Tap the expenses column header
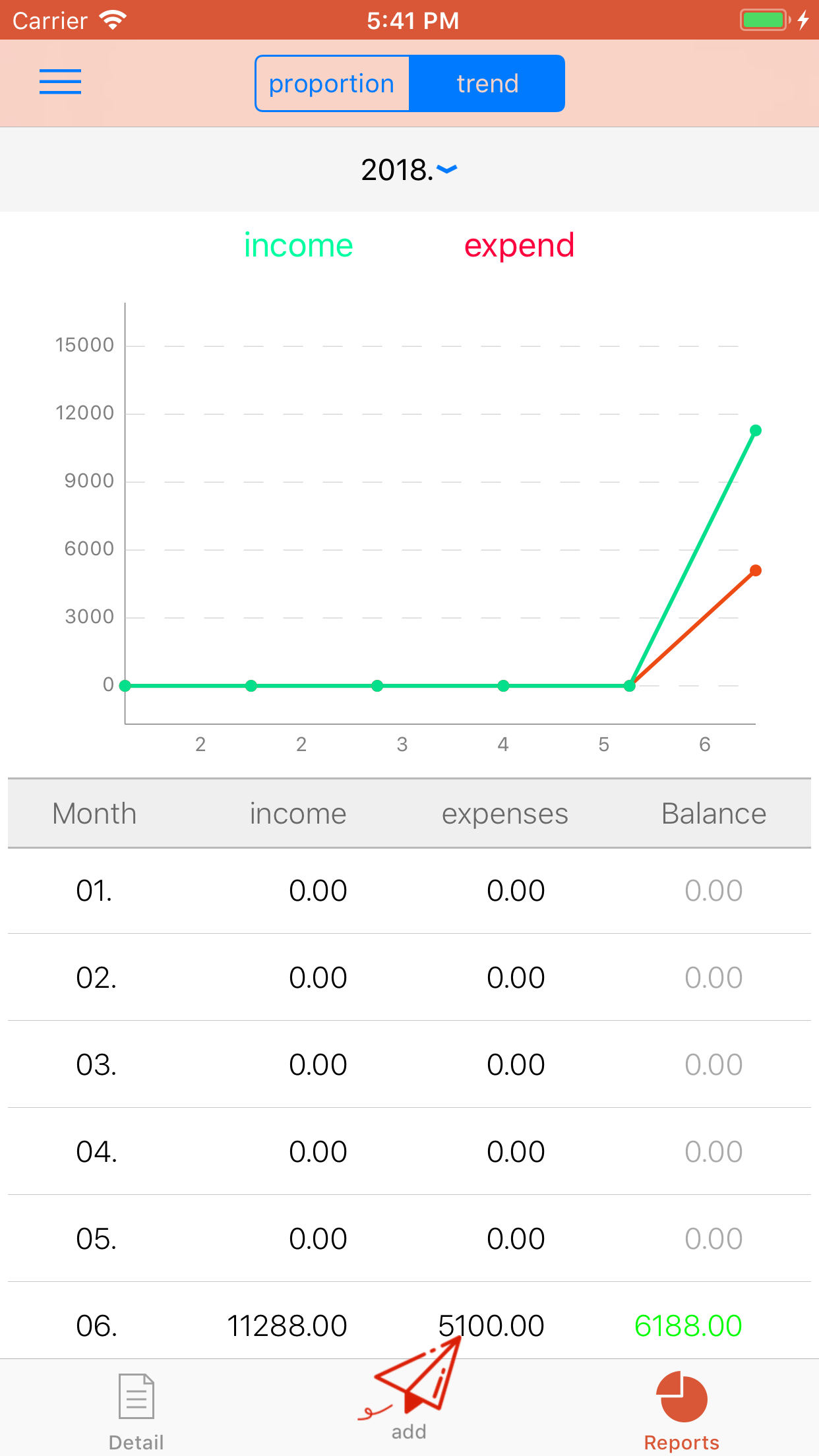Viewport: 819px width, 1456px height. point(504,814)
